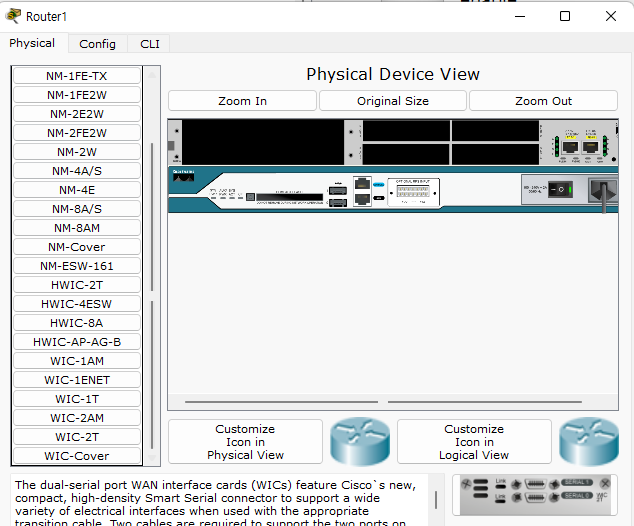Select the Physical tab

[32, 43]
